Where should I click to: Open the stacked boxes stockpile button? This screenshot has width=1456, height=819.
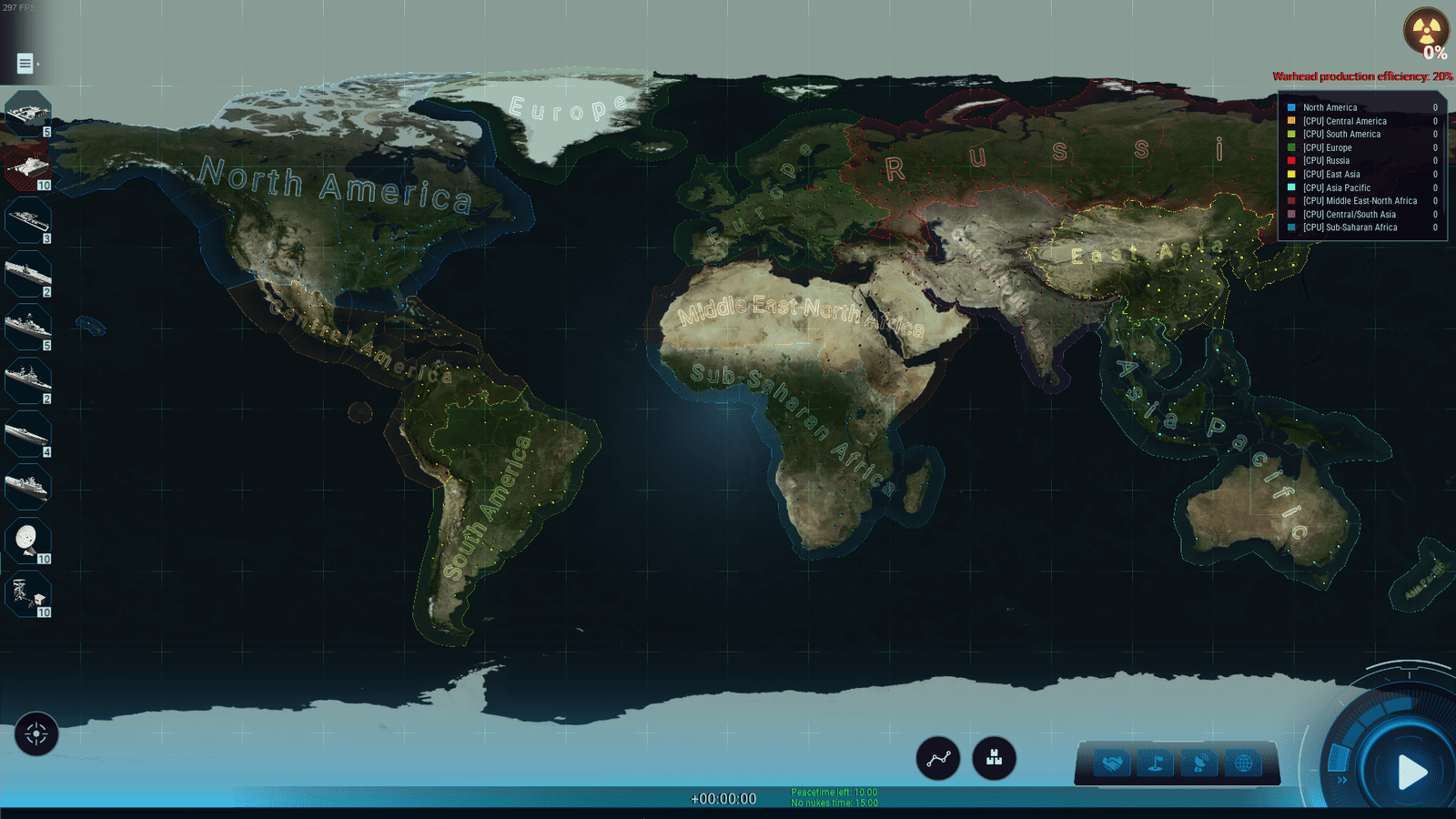tap(994, 759)
